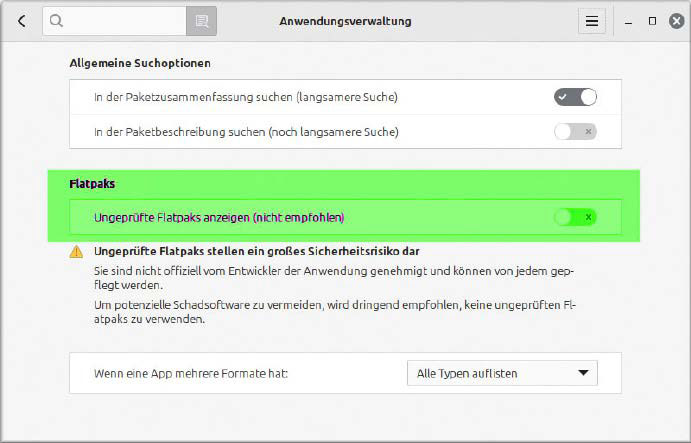Screen dimensions: 691x443
Task: Maximize the Anwendungsverwaltung window
Action: pos(652,21)
